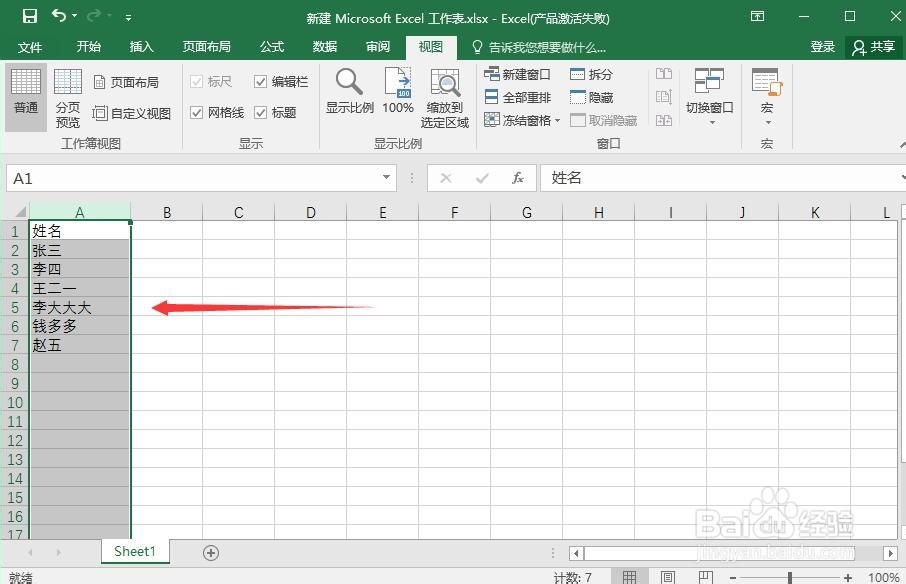
Task: Click cell containing 张三
Action: click(x=79, y=250)
